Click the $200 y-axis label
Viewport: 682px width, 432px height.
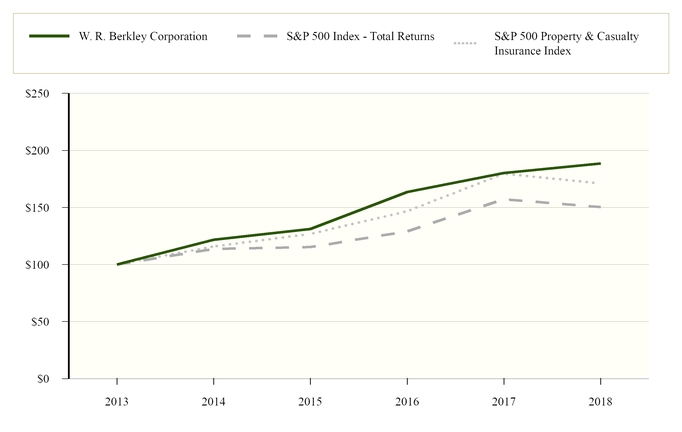(x=46, y=150)
